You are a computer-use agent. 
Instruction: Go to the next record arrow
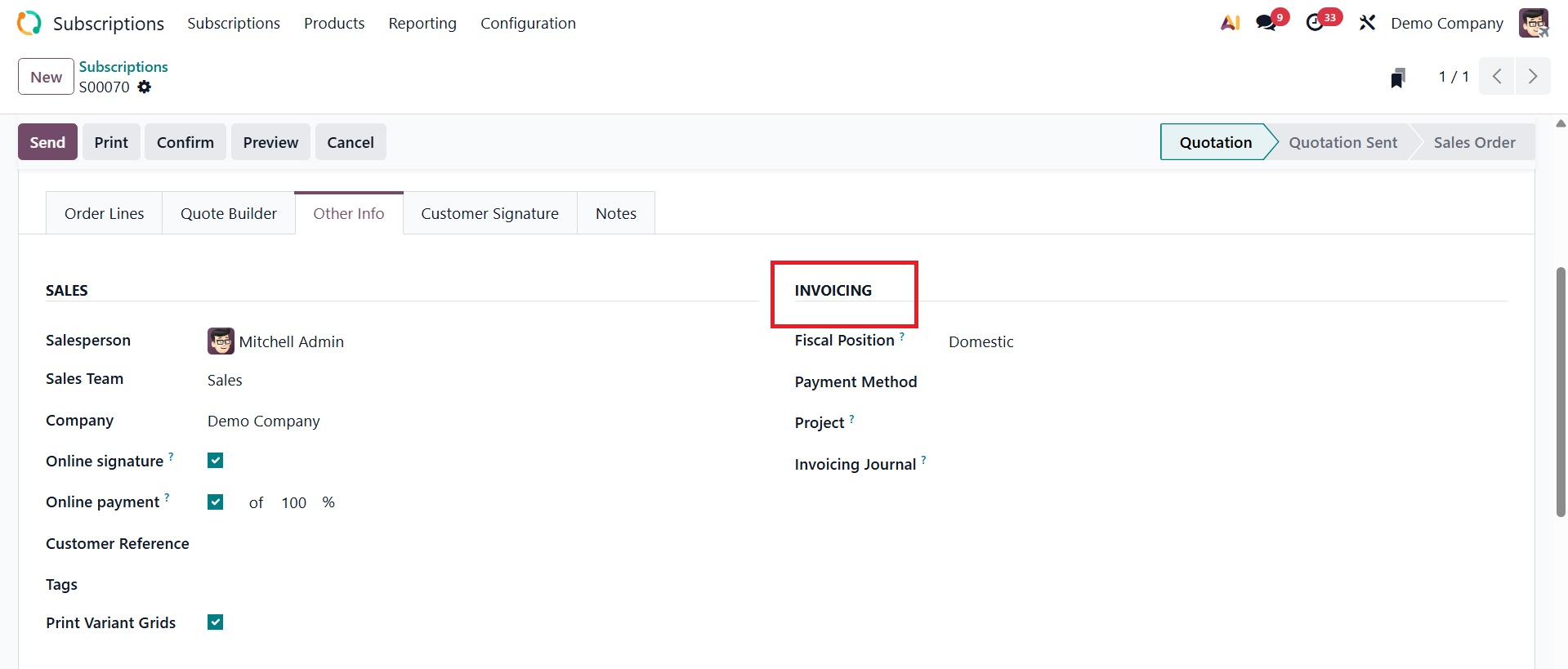(x=1533, y=77)
